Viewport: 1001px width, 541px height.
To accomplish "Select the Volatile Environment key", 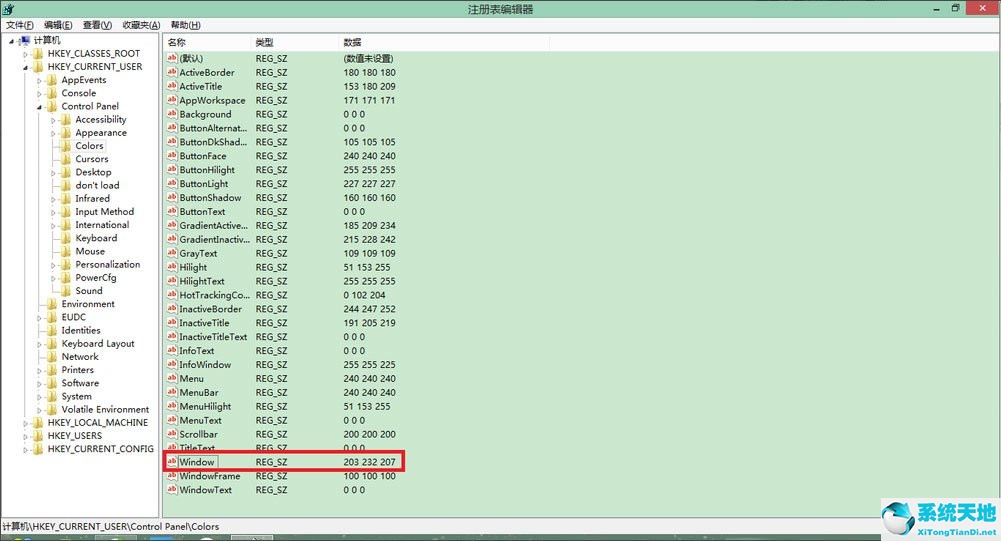I will [x=105, y=409].
